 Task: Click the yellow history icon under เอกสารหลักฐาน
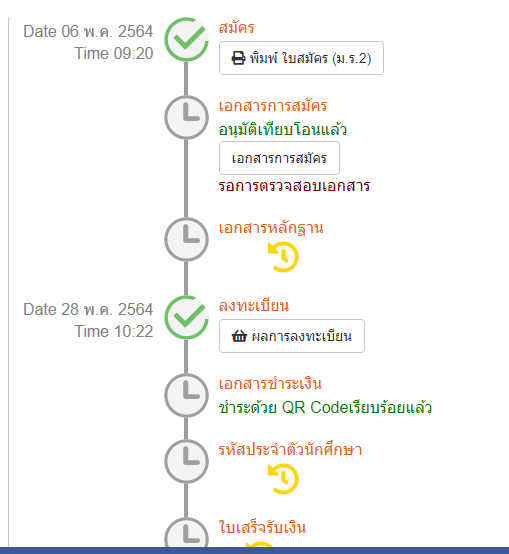[283, 257]
